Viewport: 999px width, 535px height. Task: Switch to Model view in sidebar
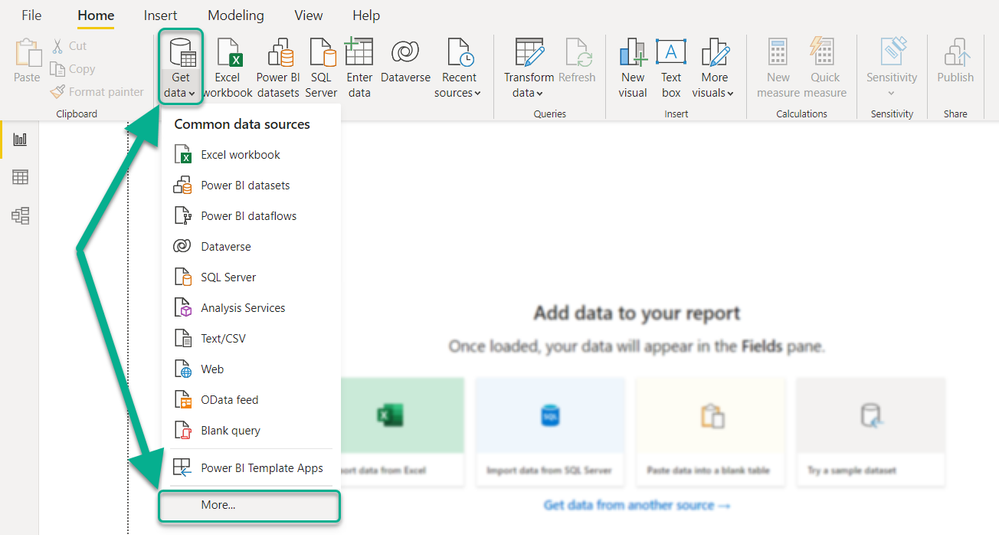coord(20,216)
